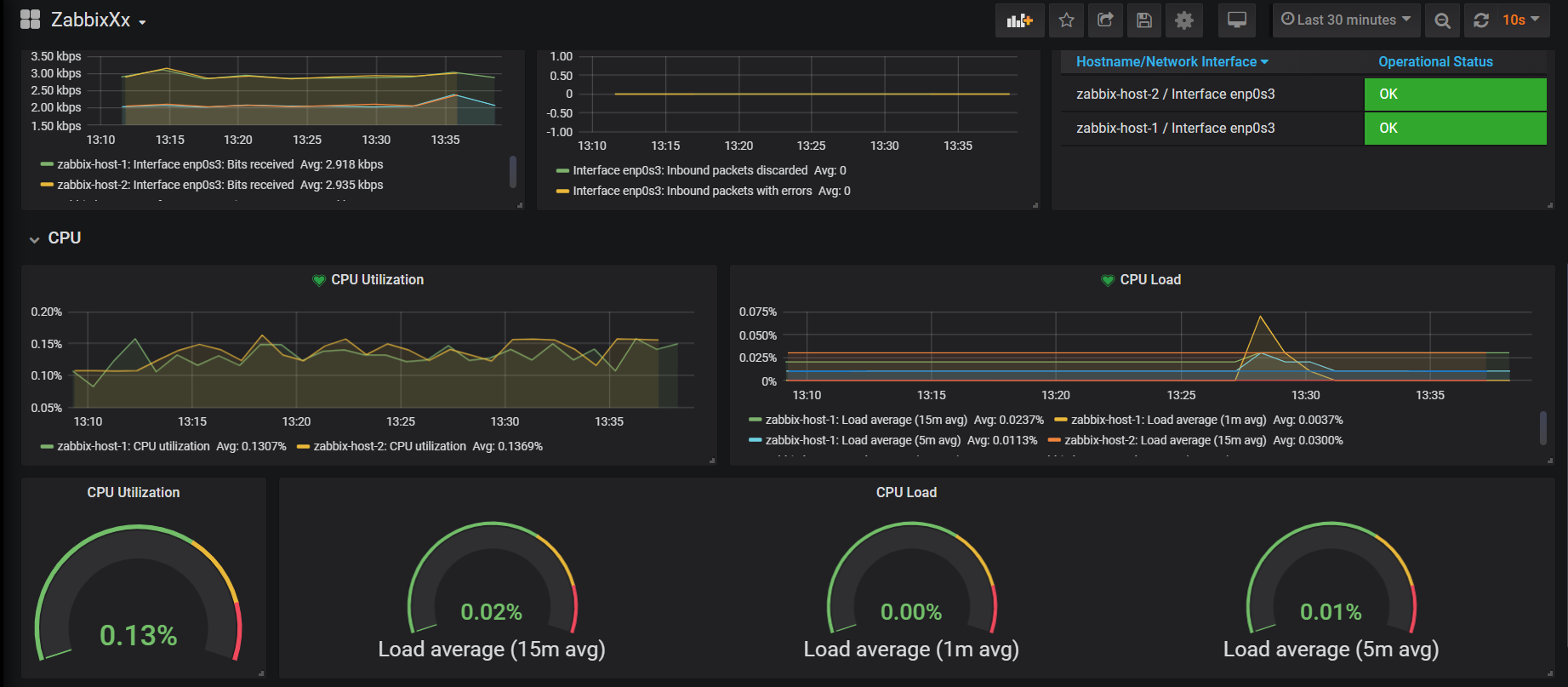
Task: Open the Grafana dashboard grid icon
Action: pos(30,20)
